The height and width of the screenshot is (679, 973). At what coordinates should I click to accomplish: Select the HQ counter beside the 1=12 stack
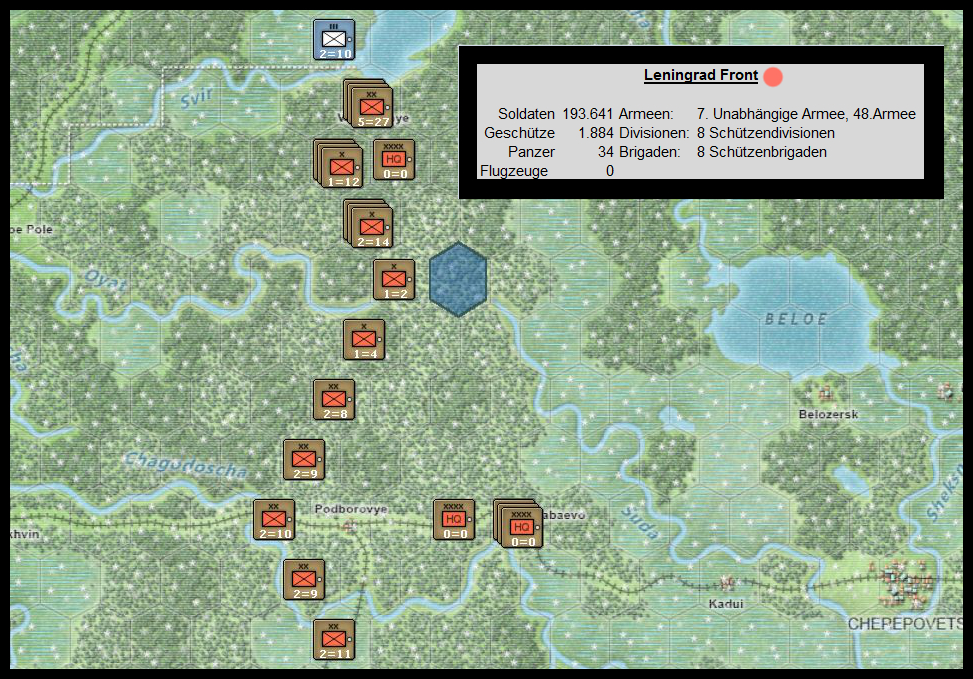click(394, 160)
